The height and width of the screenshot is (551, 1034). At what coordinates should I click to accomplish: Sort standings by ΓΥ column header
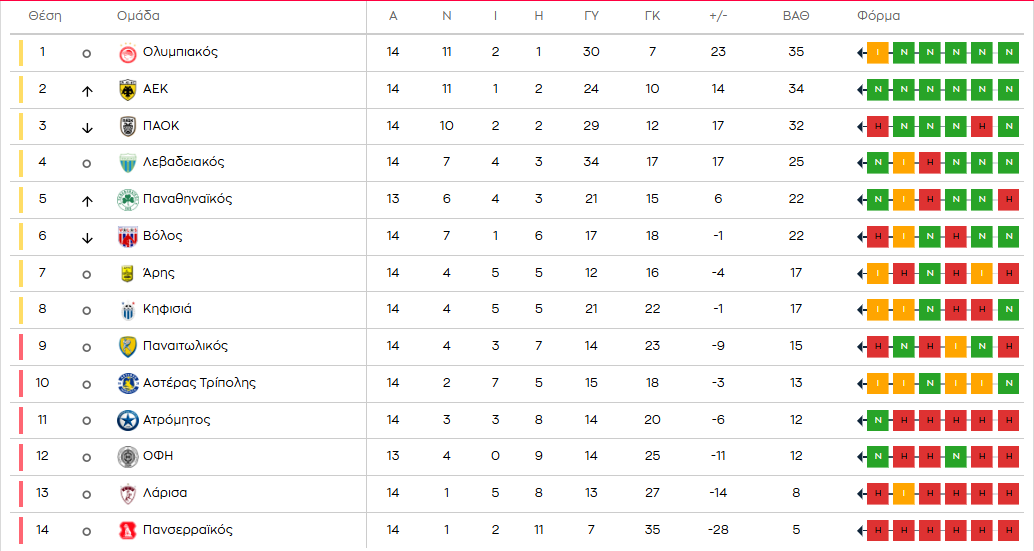[591, 16]
